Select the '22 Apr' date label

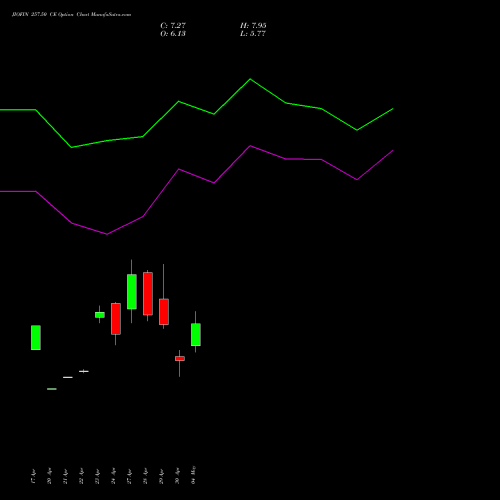[x=81, y=476]
